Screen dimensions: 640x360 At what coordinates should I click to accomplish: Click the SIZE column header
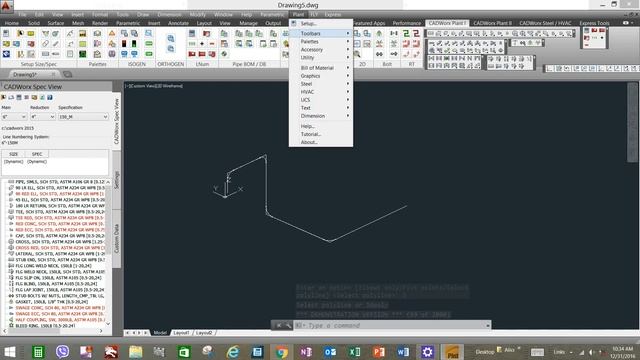pyautogui.click(x=13, y=154)
